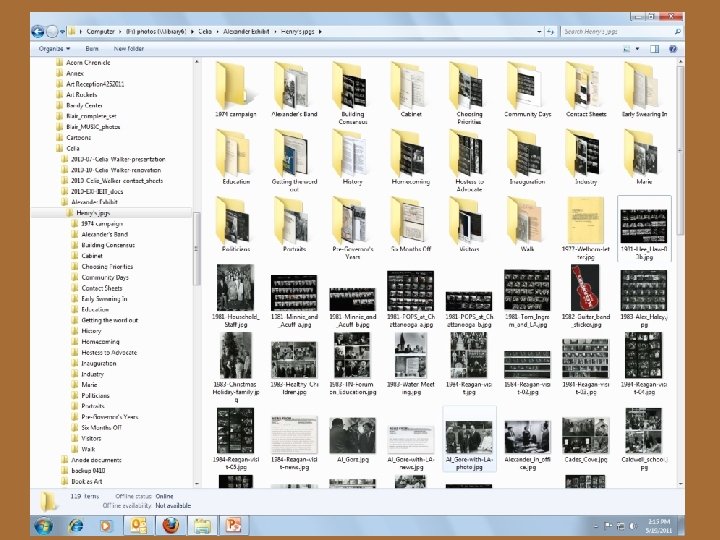Viewport: 720px width, 540px height.
Task: Open the Inauguration folder icon
Action: [x=526, y=152]
